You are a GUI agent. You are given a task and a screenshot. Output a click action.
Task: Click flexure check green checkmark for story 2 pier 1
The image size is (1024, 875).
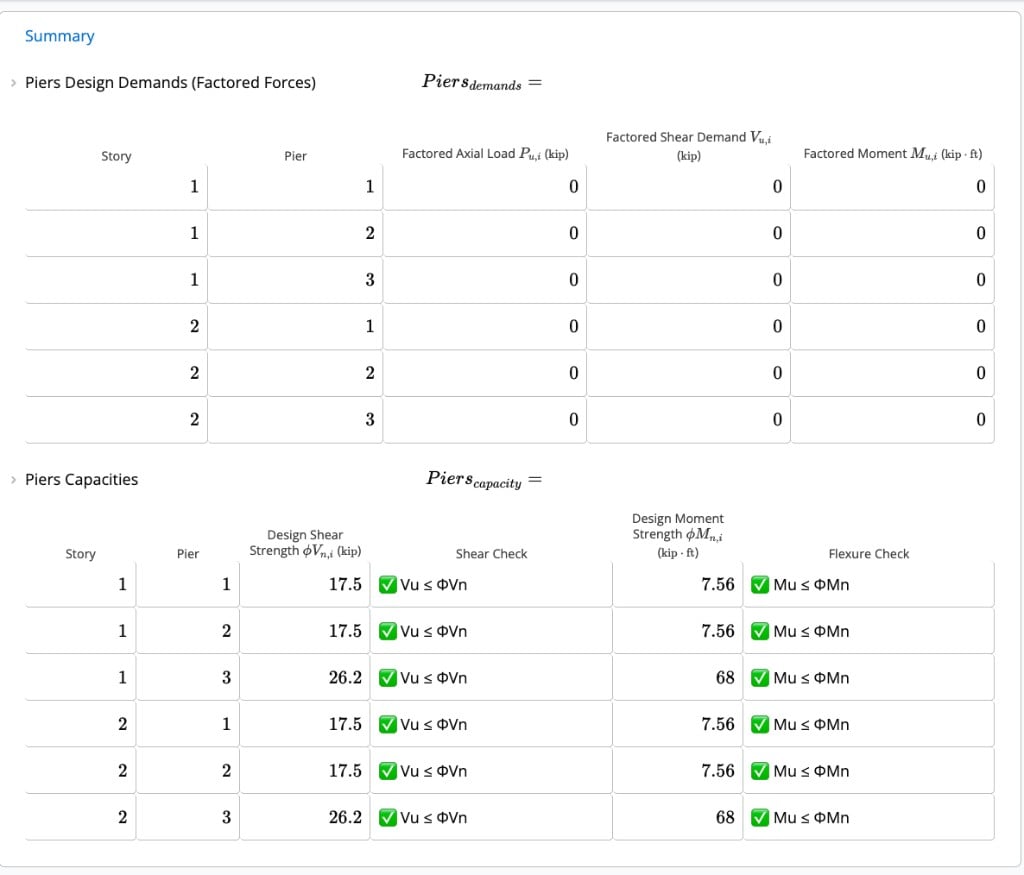coord(760,724)
